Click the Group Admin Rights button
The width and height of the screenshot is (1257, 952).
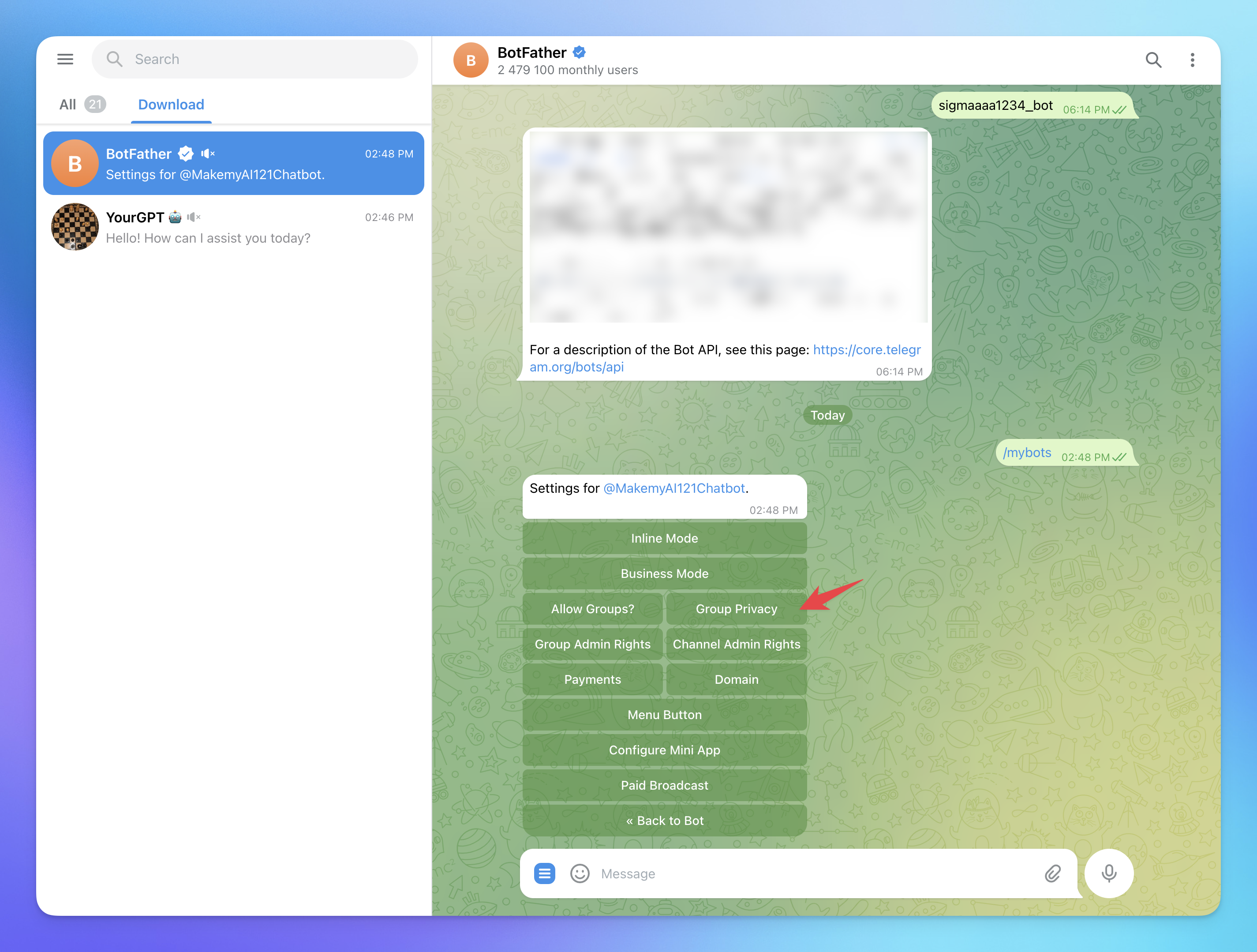592,644
